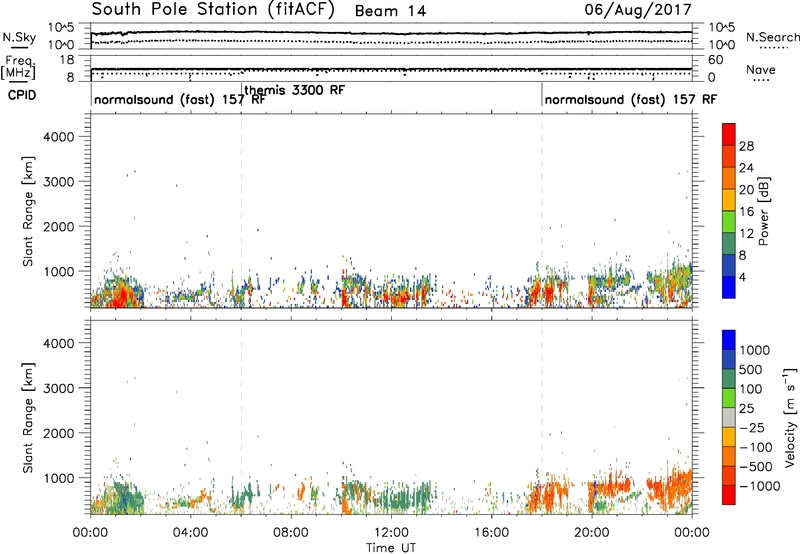Click the '04:00' time axis label
The image size is (800, 554).
tap(190, 533)
